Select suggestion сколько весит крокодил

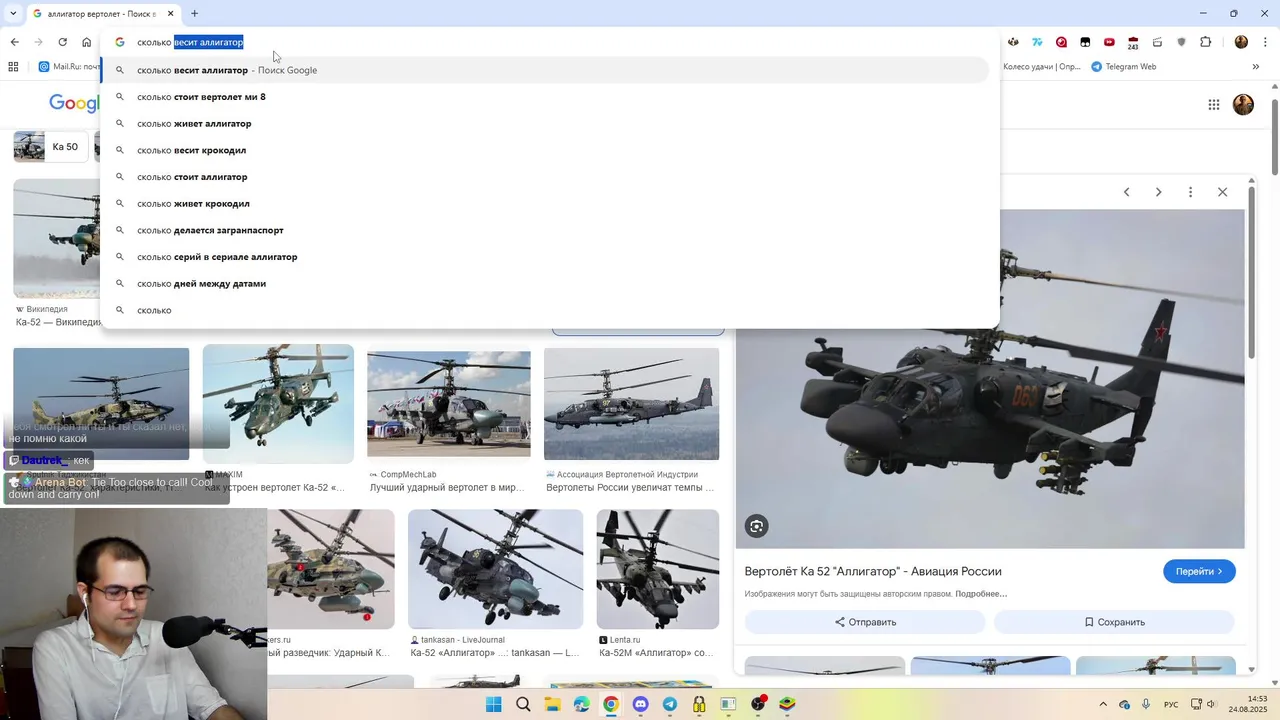tap(544, 150)
